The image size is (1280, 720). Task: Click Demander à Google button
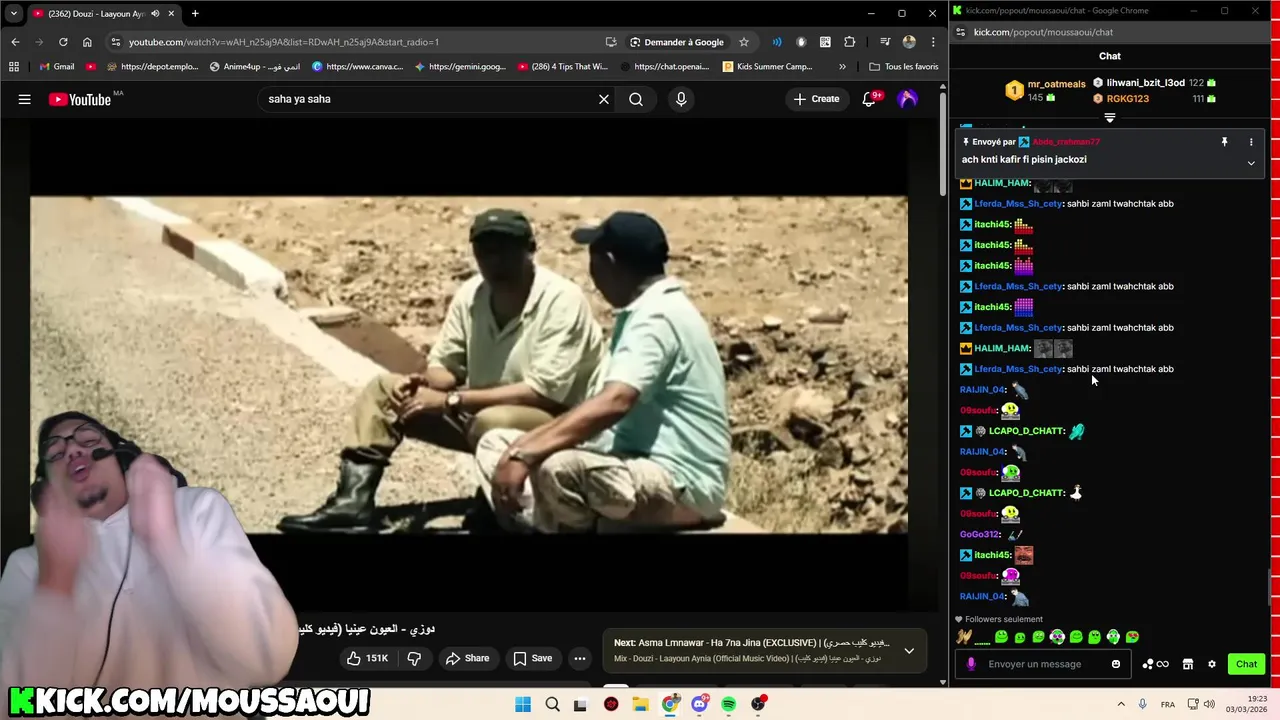677,42
